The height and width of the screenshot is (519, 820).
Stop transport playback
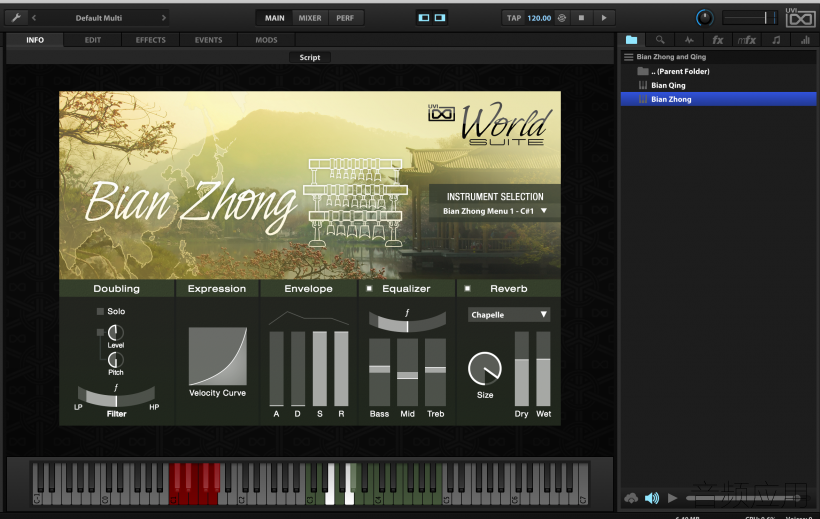point(581,18)
